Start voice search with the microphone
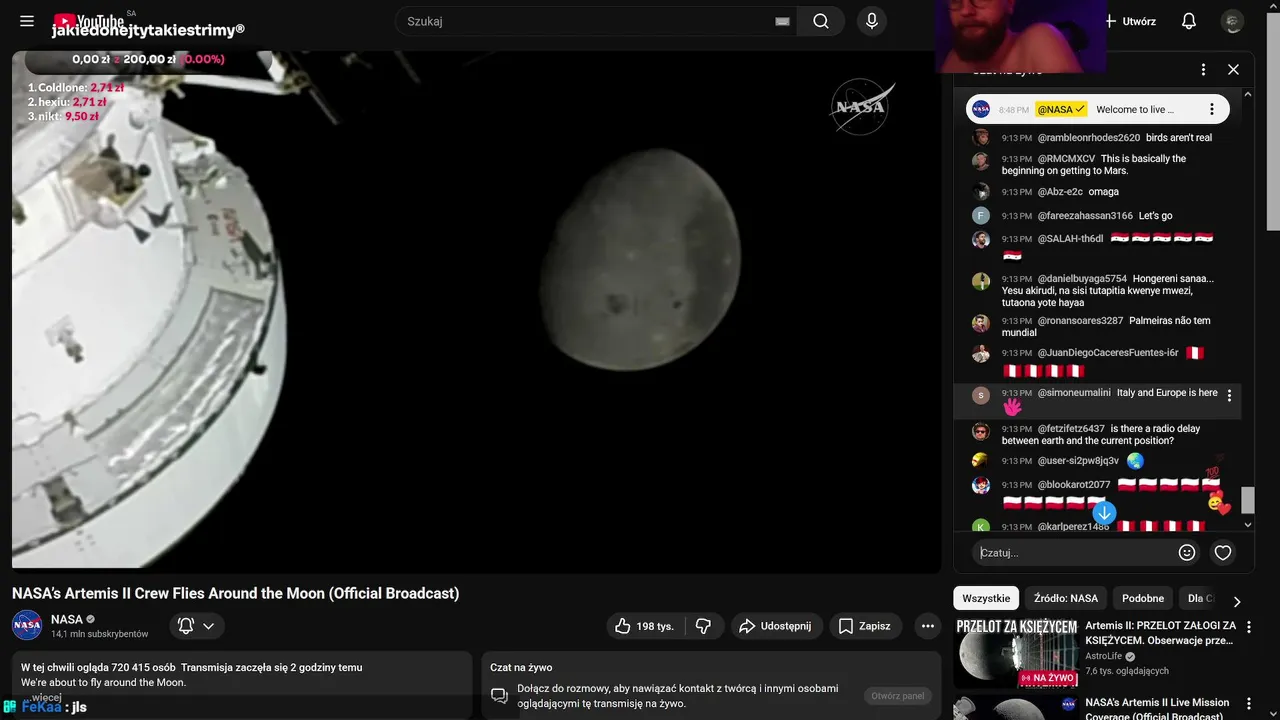The height and width of the screenshot is (720, 1280). pos(872,21)
